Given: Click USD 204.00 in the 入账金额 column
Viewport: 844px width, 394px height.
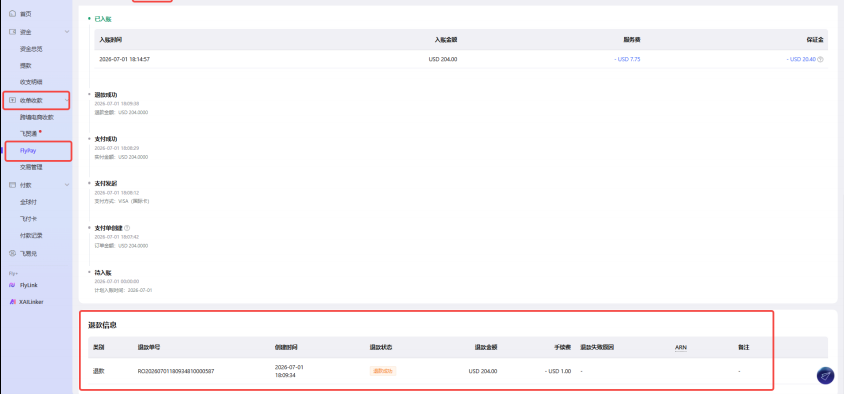Looking at the screenshot, I should pos(443,59).
